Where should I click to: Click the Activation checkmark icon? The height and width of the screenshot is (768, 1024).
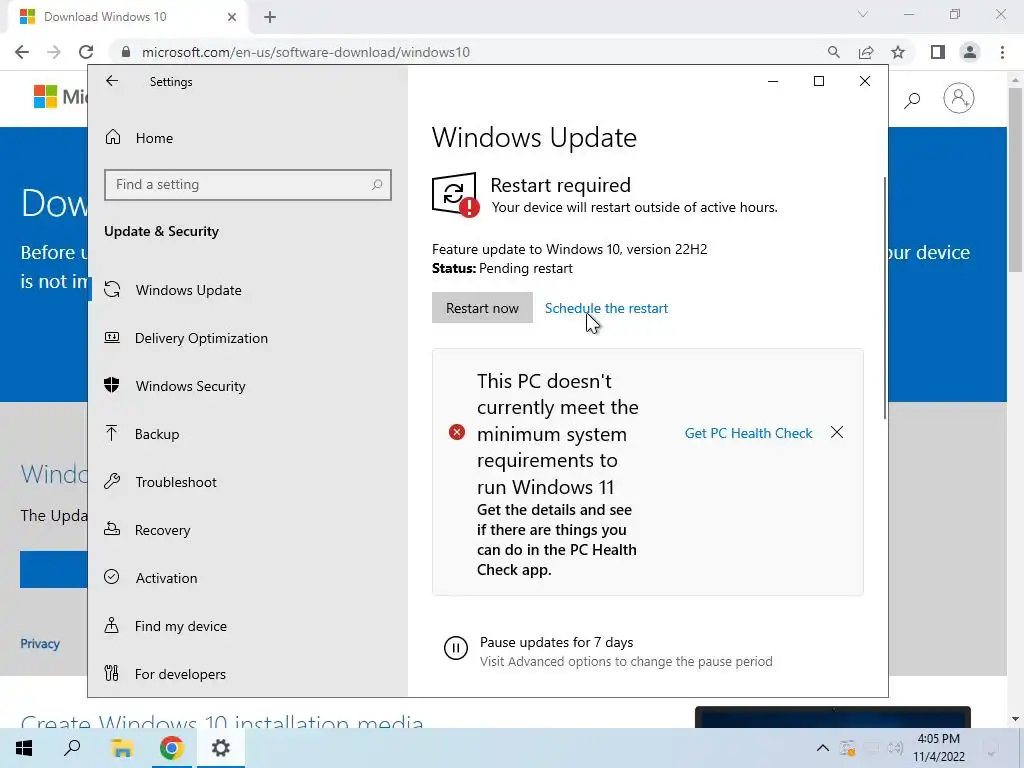click(x=112, y=577)
